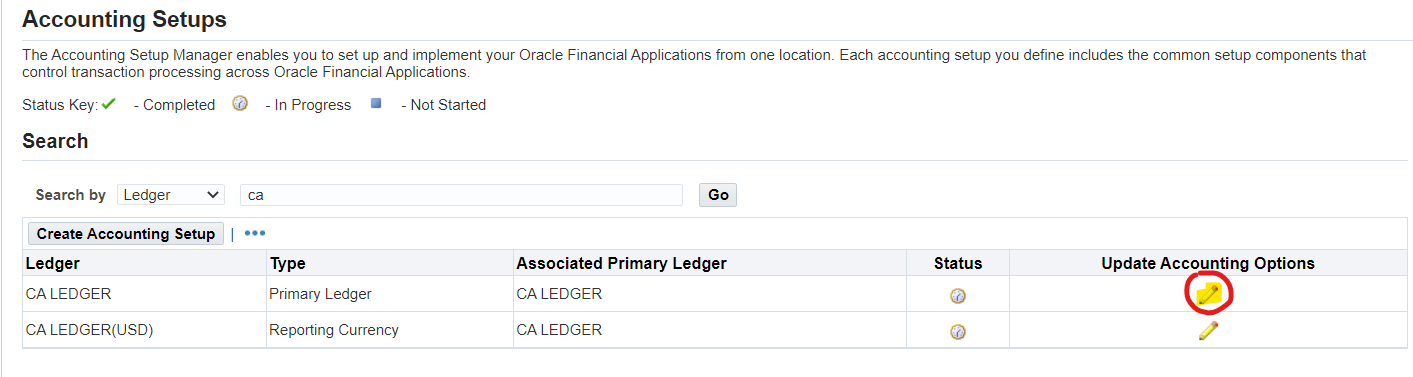Select the Reporting Currency type cell

(x=334, y=330)
